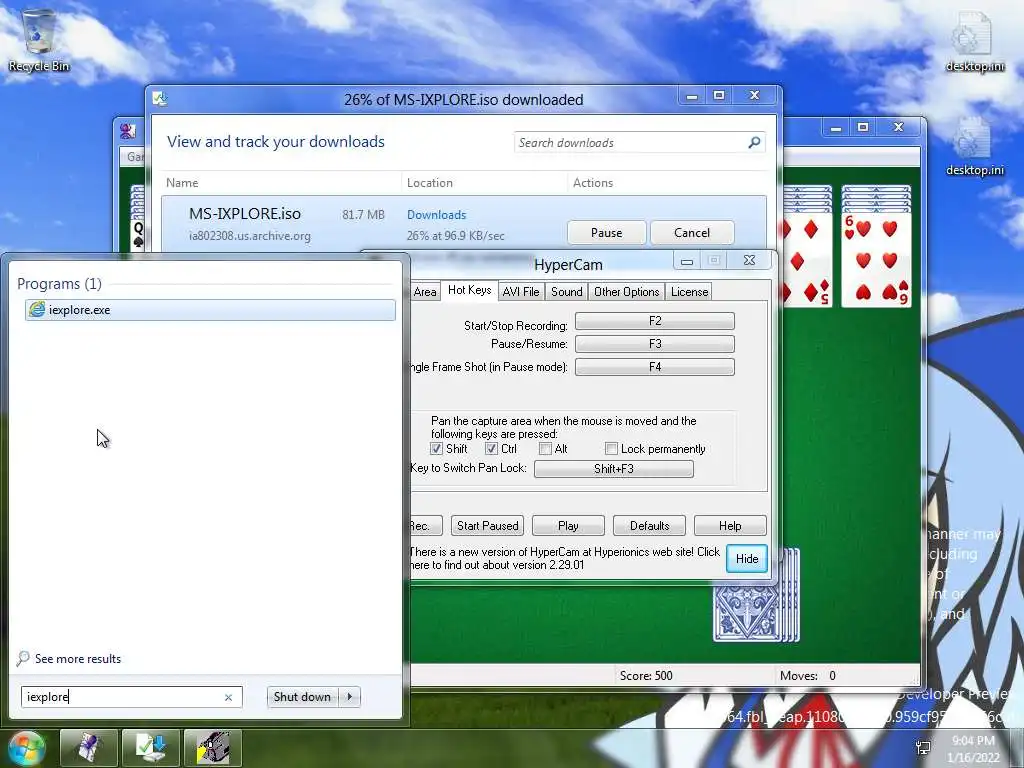Screen dimensions: 1024x768
Task: Click the Location column header
Action: click(430, 183)
